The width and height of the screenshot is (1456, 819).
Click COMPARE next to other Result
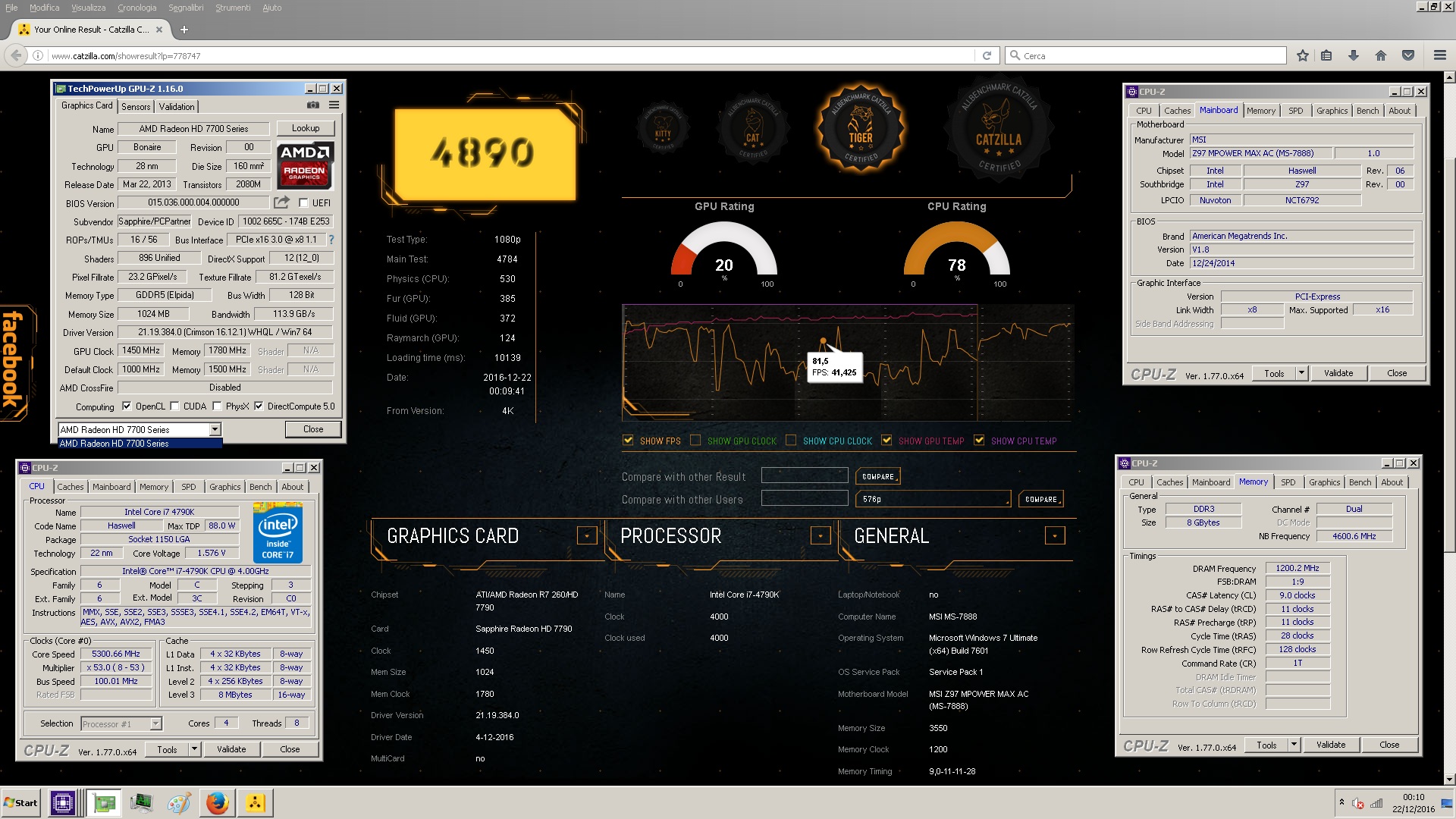(x=878, y=476)
